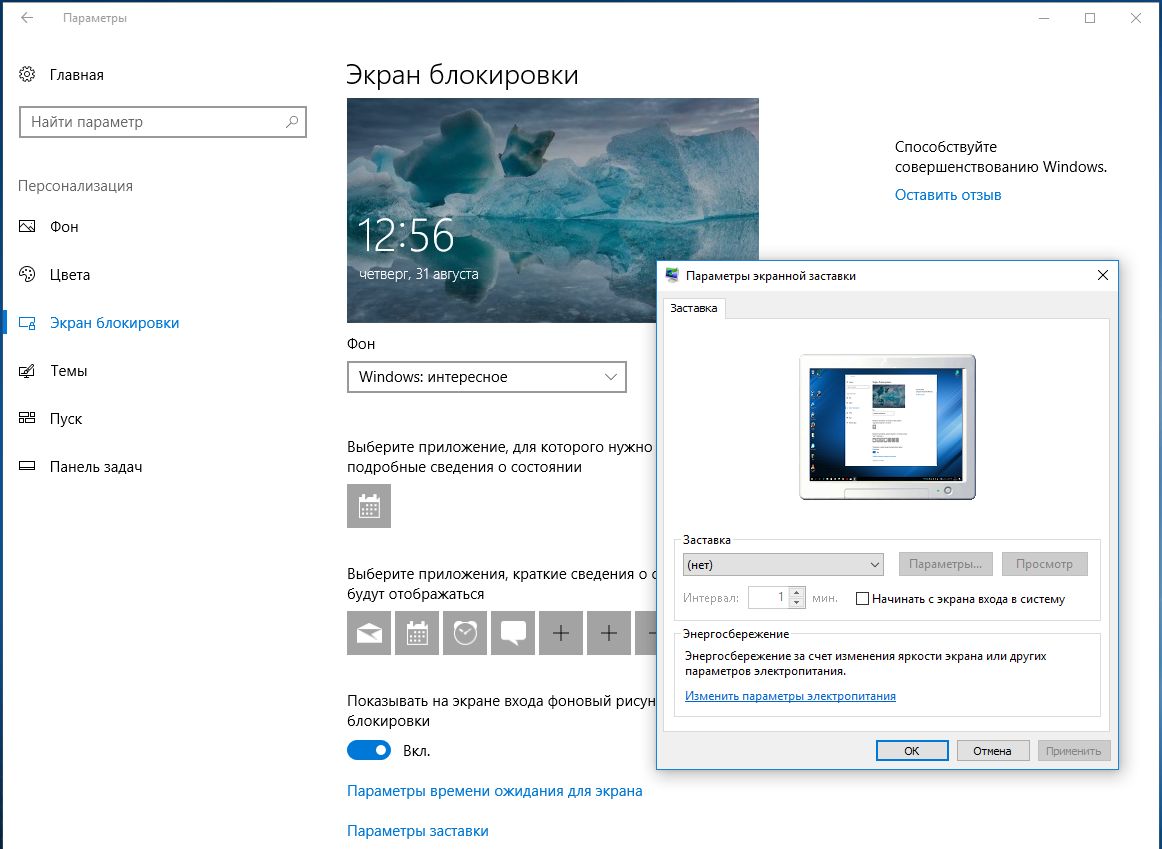Image resolution: width=1162 pixels, height=849 pixels.
Task: Open Параметры времени ожидания для экрана link
Action: pyautogui.click(x=494, y=790)
